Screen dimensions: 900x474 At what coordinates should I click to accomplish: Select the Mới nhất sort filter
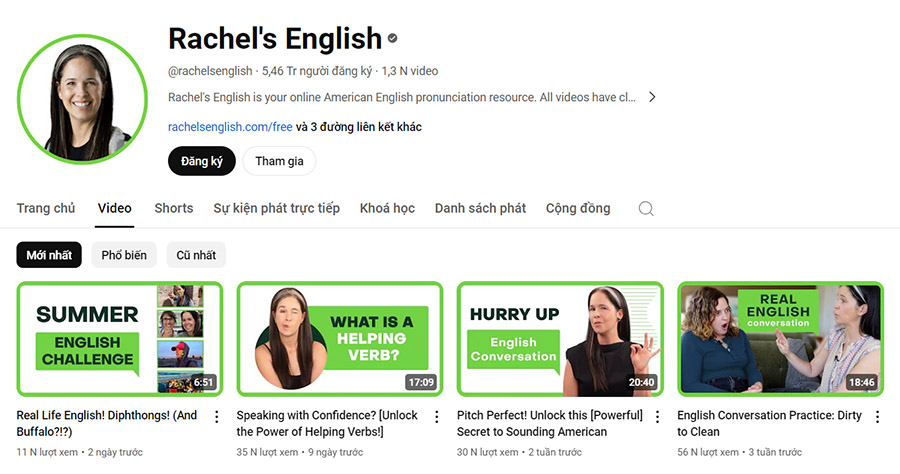pos(49,255)
